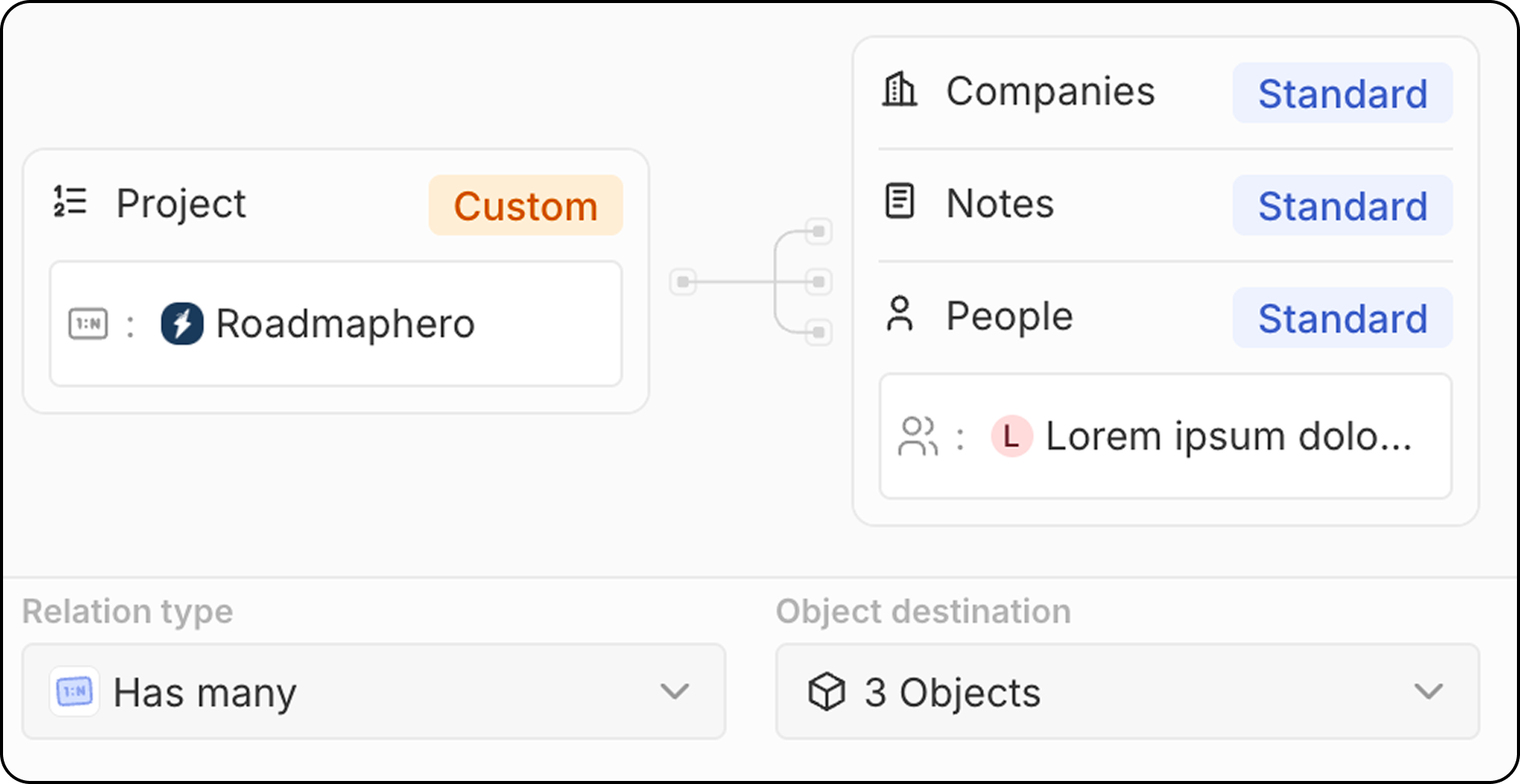Viewport: 1520px width, 784px height.
Task: Click the pink L avatar
Action: tap(1012, 436)
